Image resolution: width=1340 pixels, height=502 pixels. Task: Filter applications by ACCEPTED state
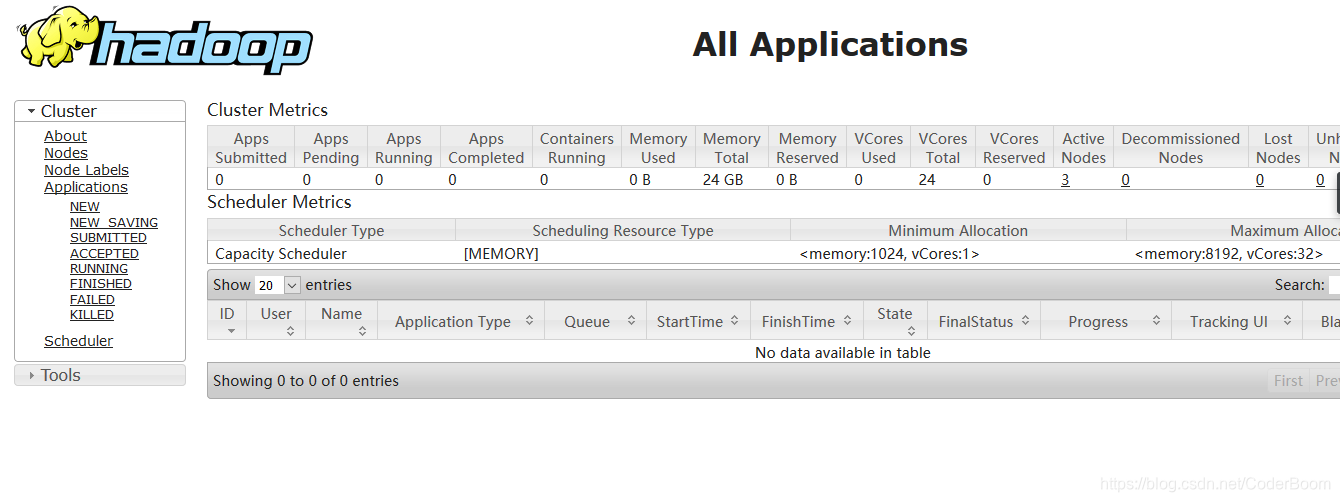(104, 254)
